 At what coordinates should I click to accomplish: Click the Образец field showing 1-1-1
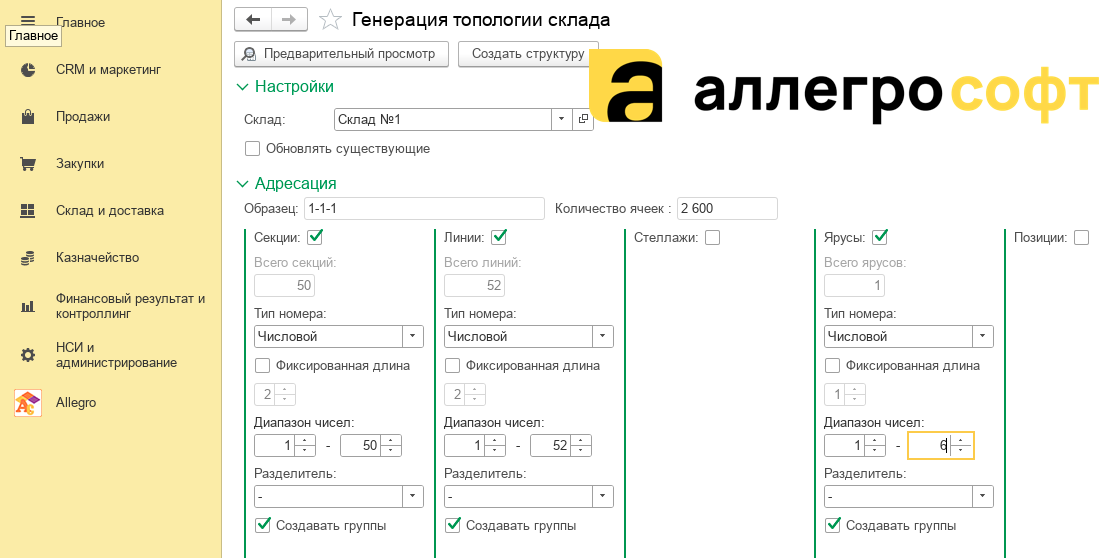425,208
